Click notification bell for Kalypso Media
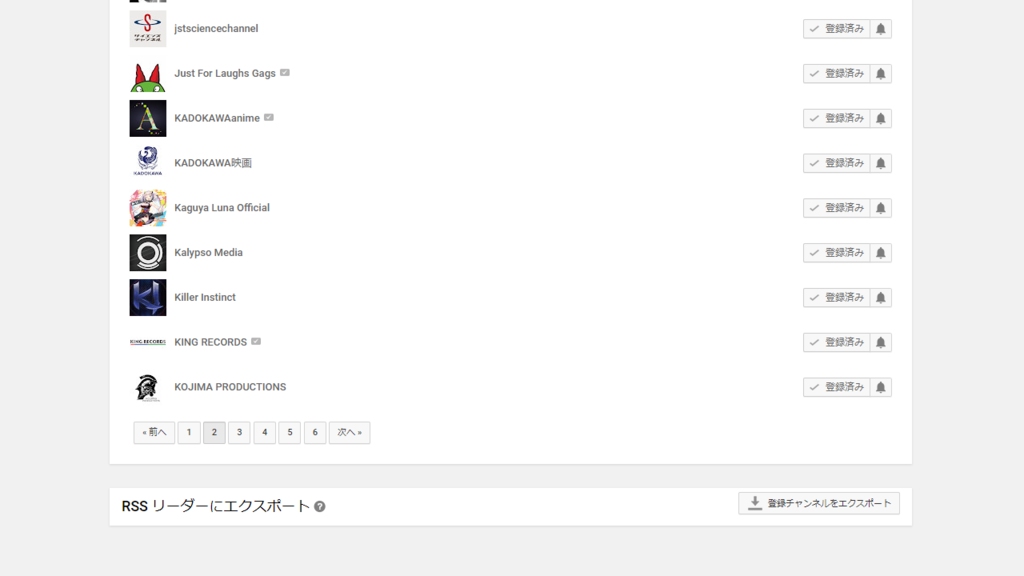The width and height of the screenshot is (1024, 576). coord(880,253)
